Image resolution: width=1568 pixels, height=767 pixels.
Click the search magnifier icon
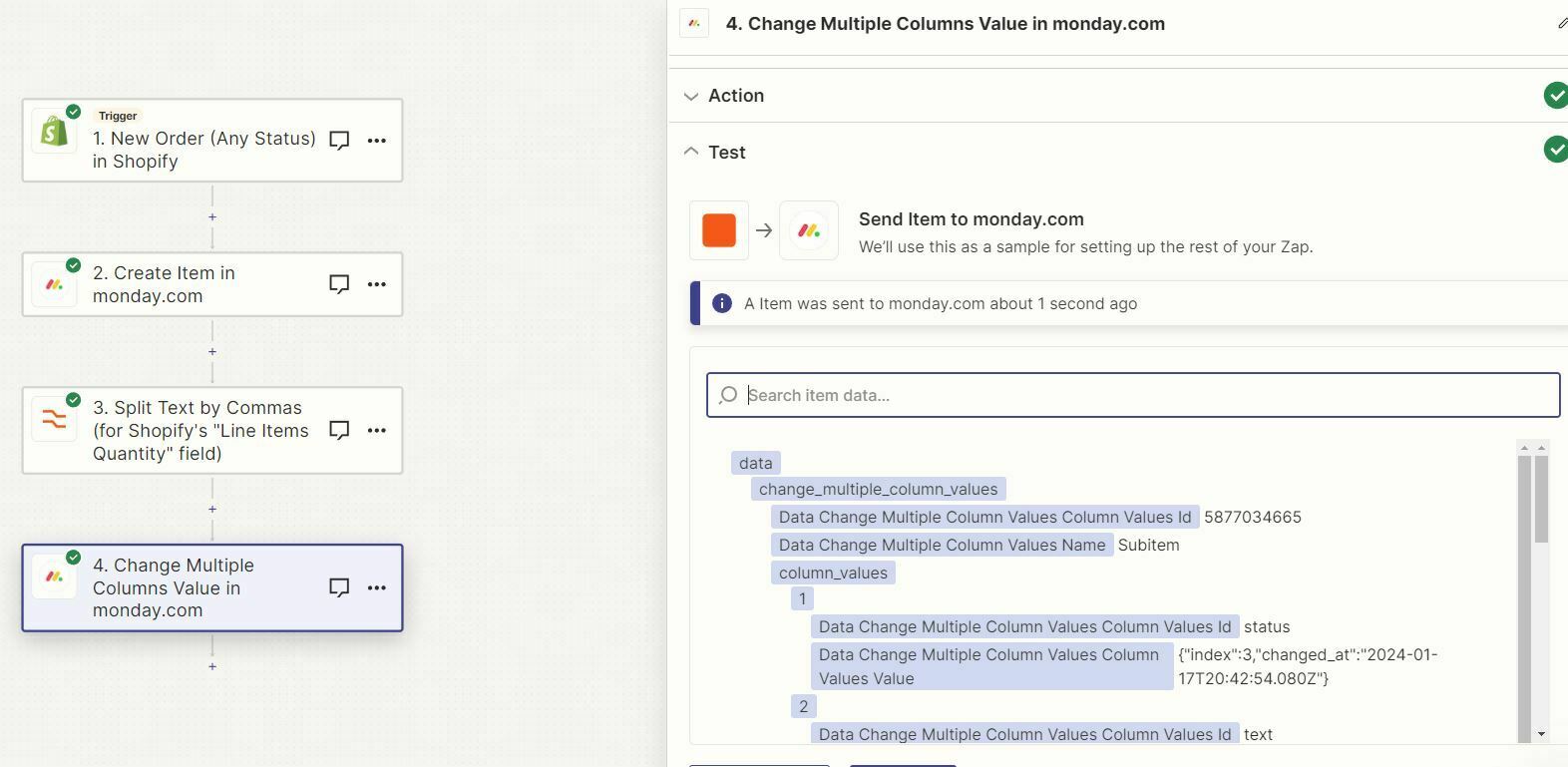728,395
